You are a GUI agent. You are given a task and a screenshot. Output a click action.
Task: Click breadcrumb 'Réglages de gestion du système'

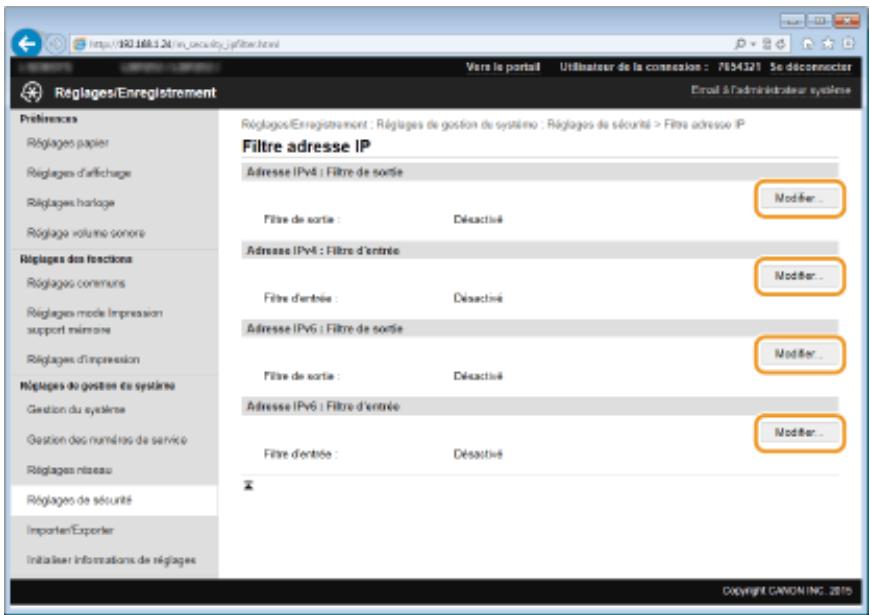(457, 124)
